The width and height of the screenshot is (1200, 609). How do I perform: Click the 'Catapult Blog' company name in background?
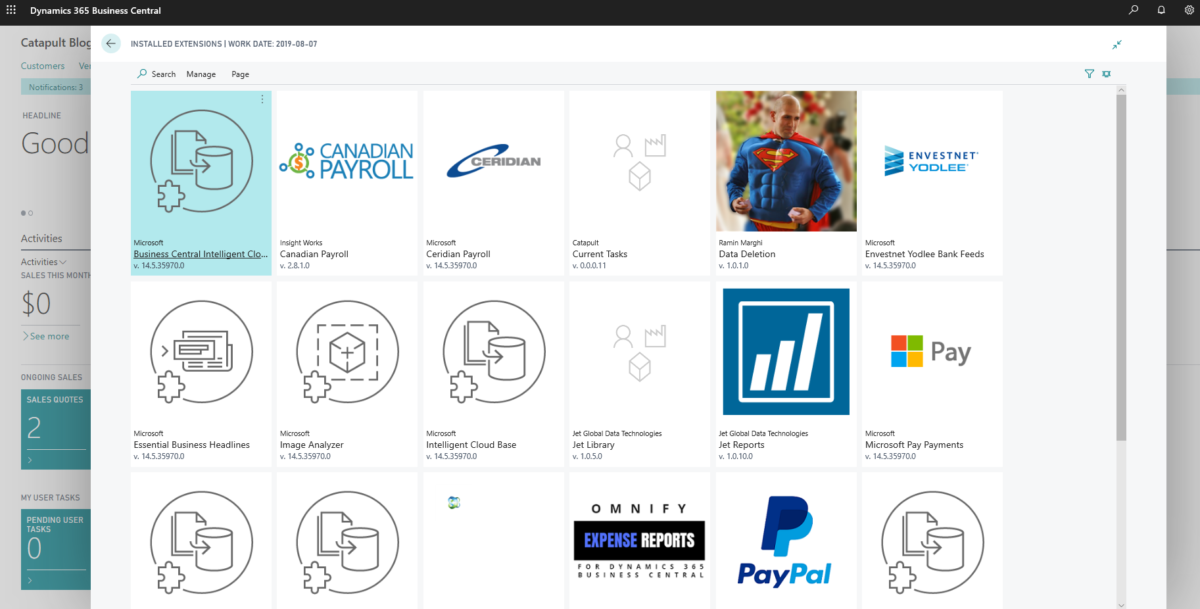56,43
